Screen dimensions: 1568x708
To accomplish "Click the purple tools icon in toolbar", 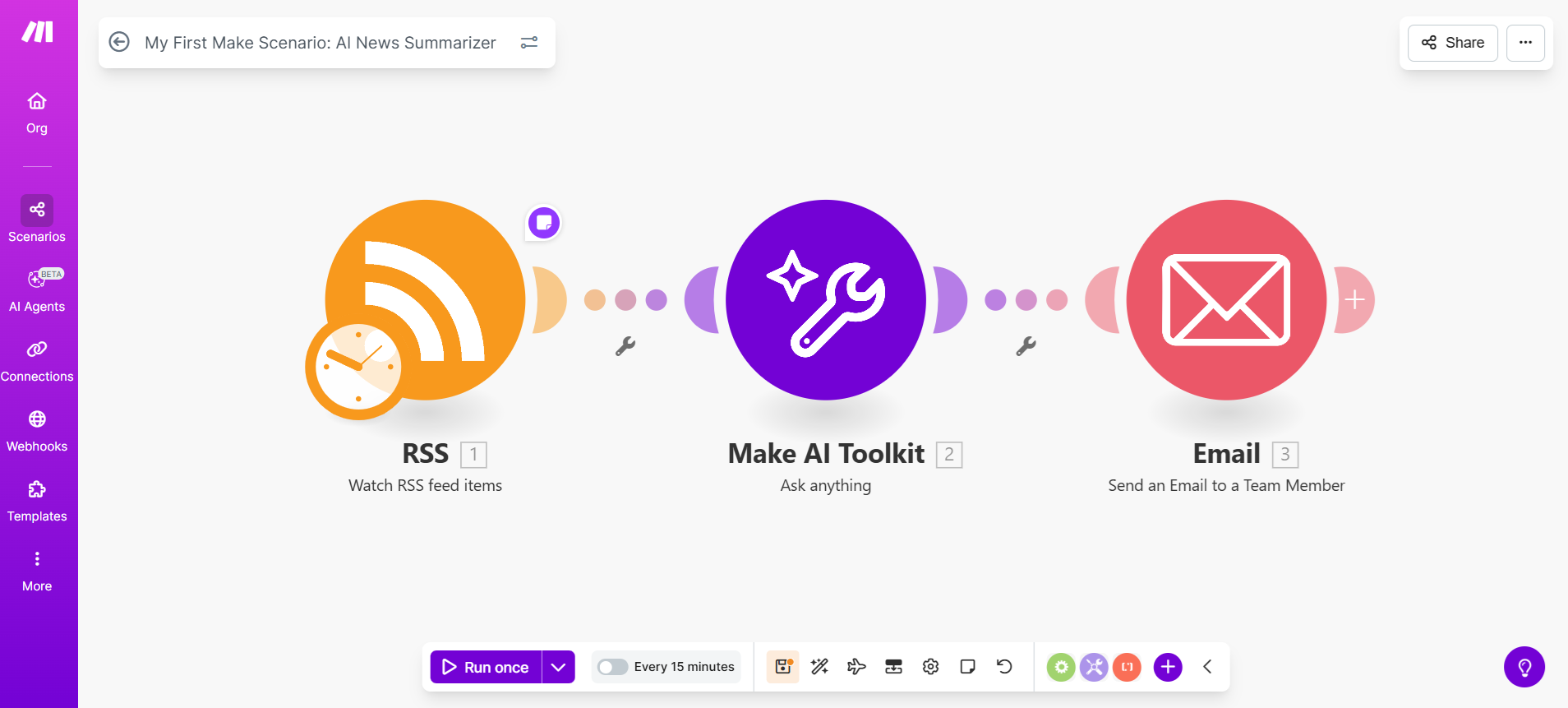I will [x=1094, y=667].
